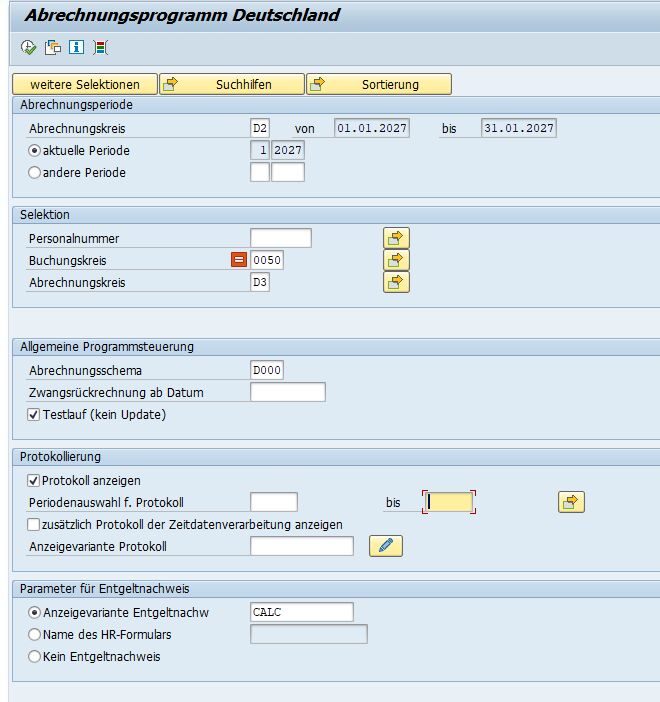Click the "weitere Selektionen" button
This screenshot has height=702, width=660.
85,84
